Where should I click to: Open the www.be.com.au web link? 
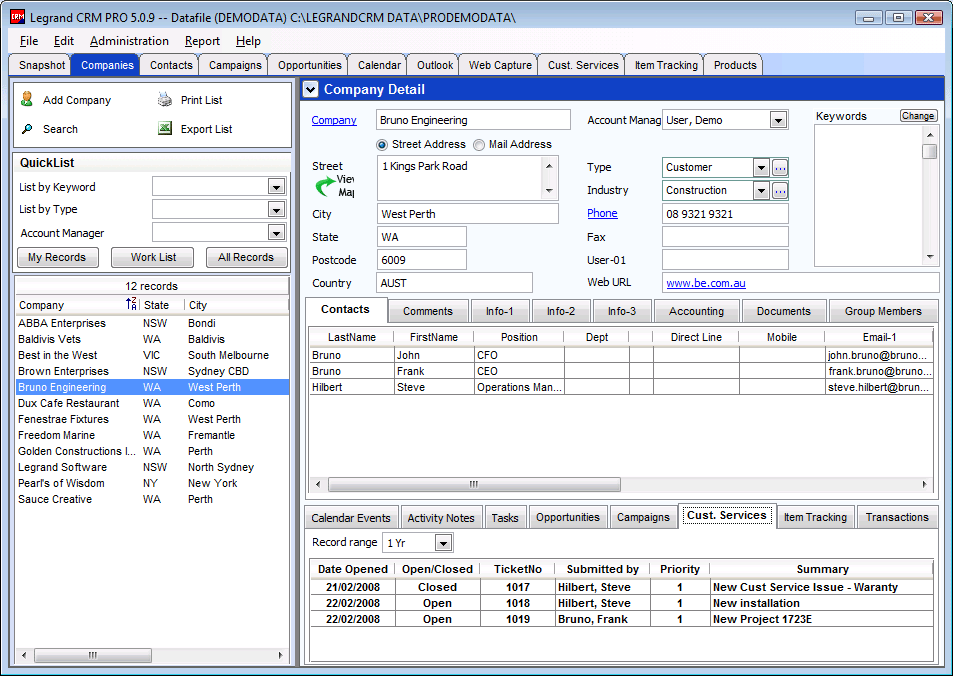706,283
